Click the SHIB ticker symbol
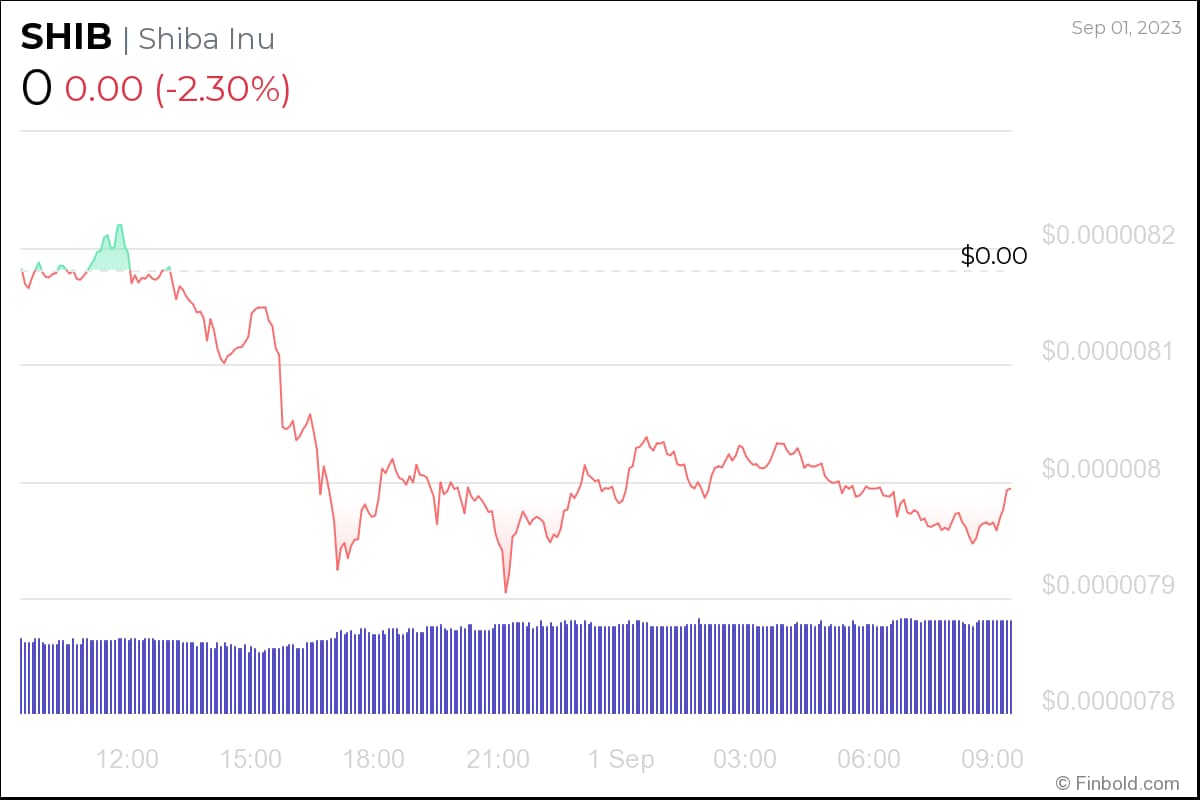The width and height of the screenshot is (1200, 800). [66, 37]
